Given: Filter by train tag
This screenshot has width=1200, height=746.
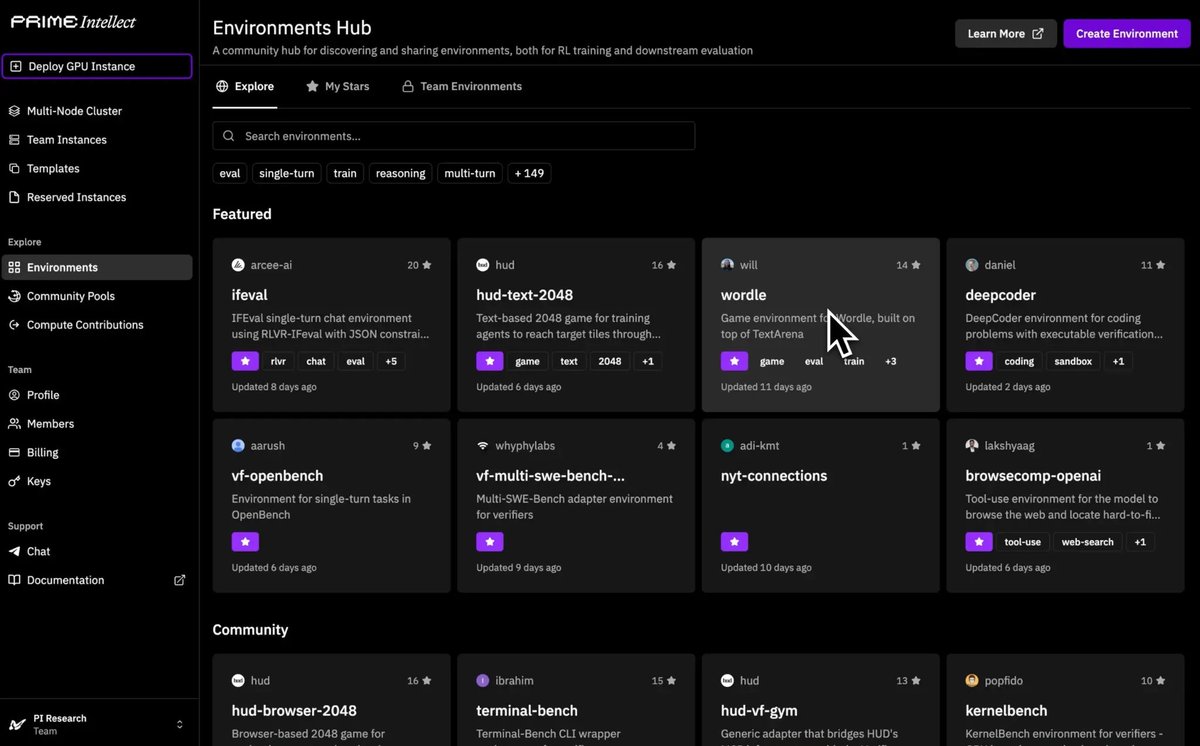Looking at the screenshot, I should (x=345, y=173).
